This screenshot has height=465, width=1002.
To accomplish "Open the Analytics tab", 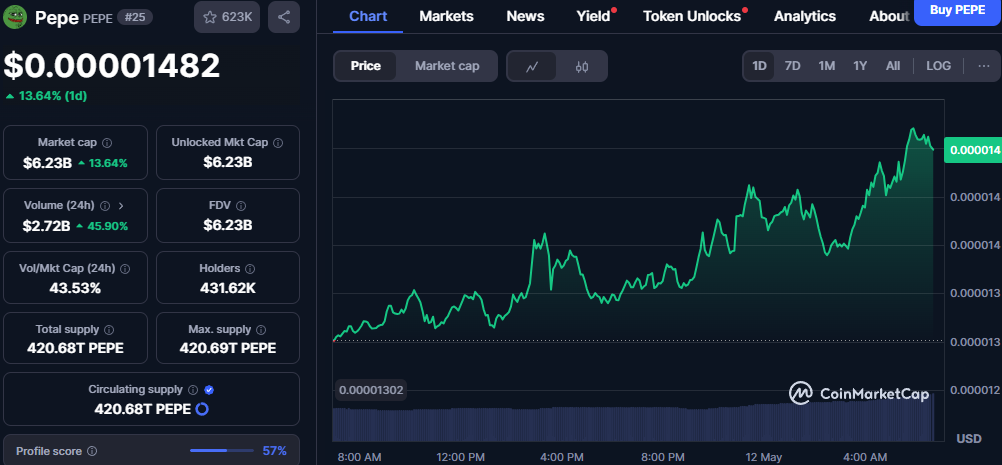I will (x=805, y=17).
